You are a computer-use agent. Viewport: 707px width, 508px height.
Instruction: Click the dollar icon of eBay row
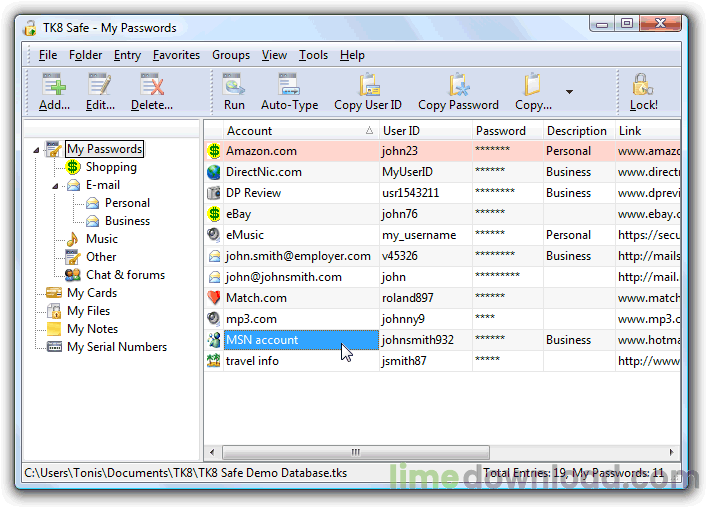(x=214, y=214)
